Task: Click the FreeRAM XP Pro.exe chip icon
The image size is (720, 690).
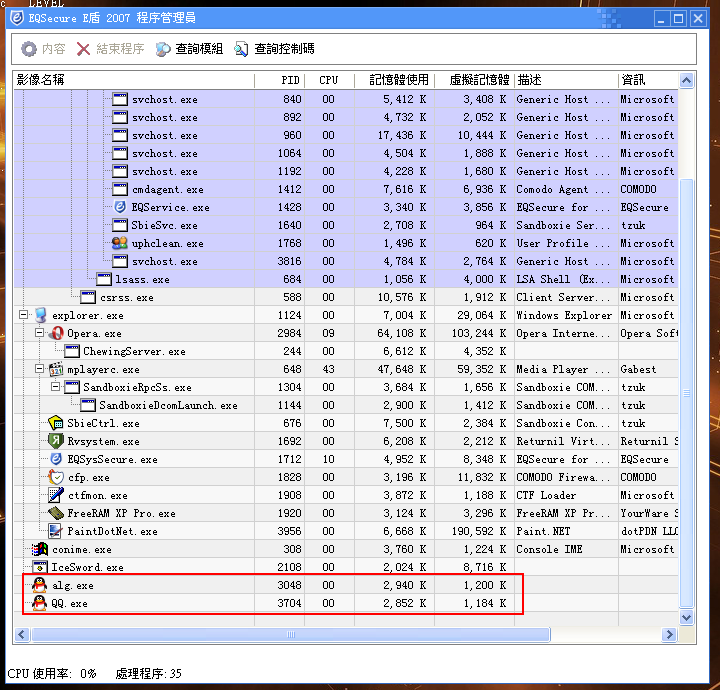Action: [x=56, y=513]
